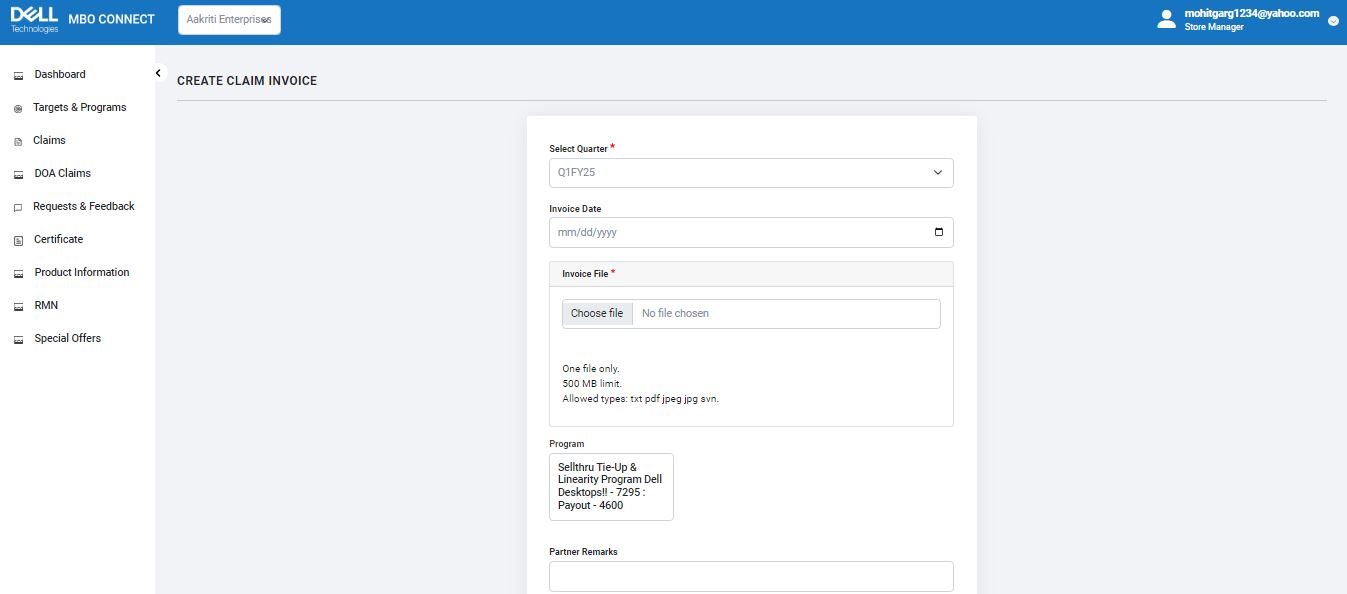Click the DOA Claims sidebar icon
1347x594 pixels.
(17, 173)
